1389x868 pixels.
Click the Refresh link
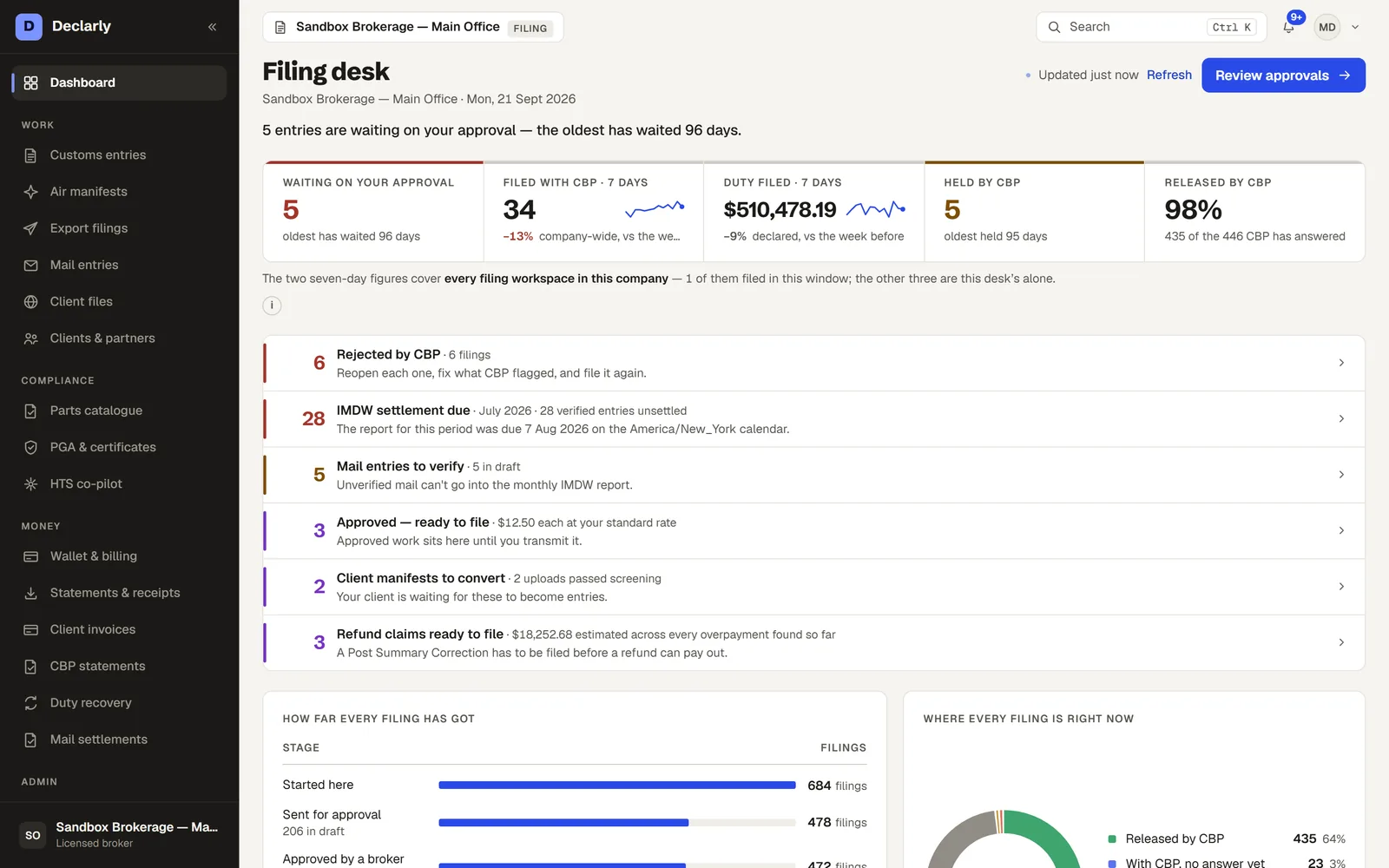pyautogui.click(x=1168, y=76)
